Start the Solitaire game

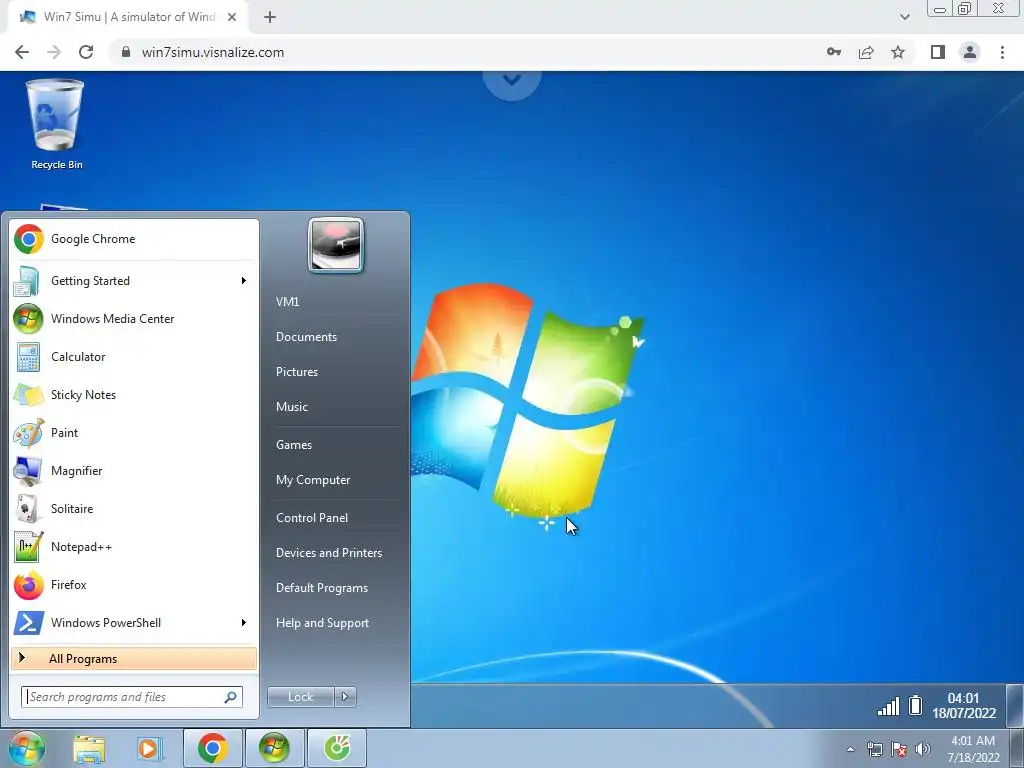(x=134, y=508)
